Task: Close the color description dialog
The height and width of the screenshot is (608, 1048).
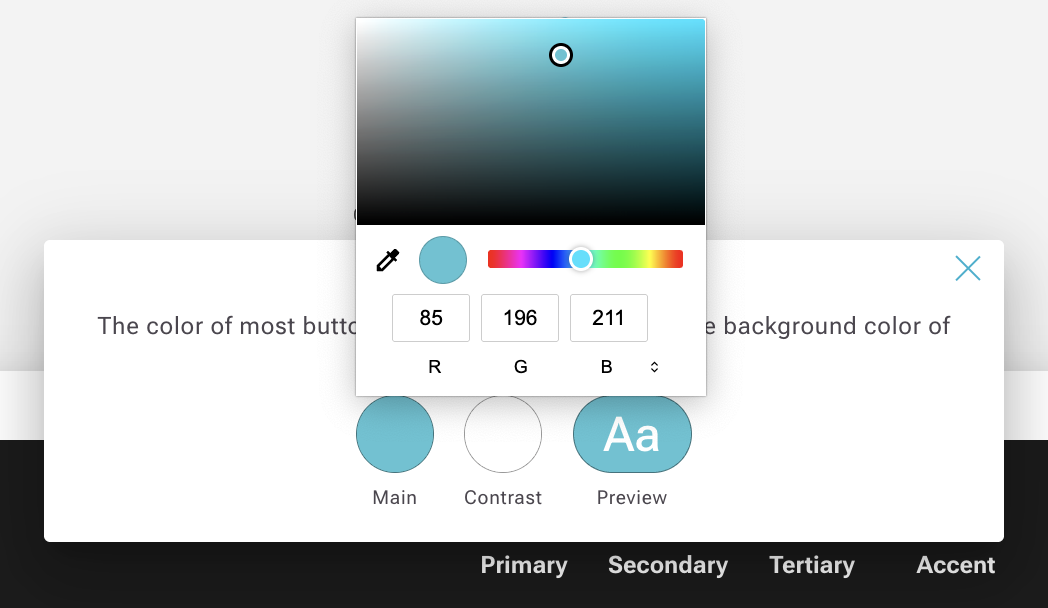Action: point(967,268)
